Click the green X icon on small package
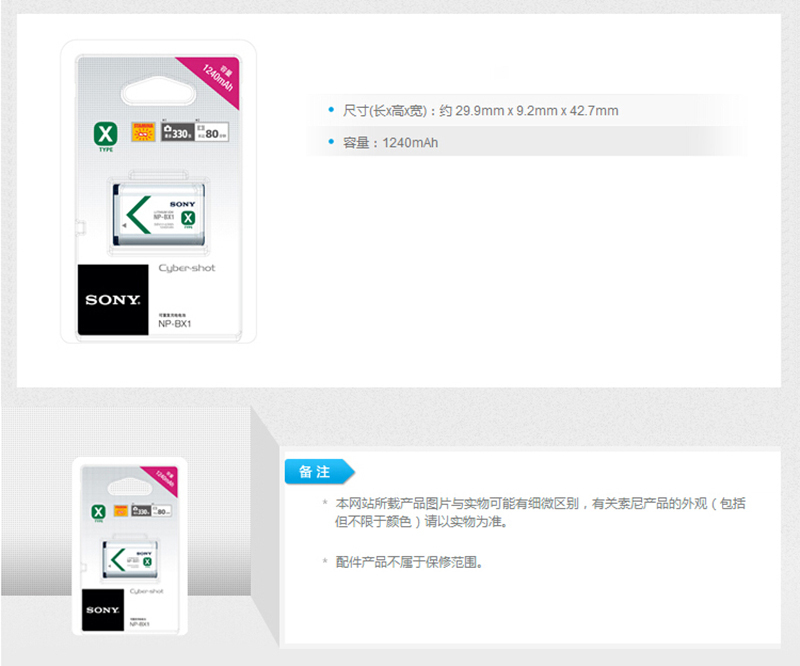 tap(98, 512)
